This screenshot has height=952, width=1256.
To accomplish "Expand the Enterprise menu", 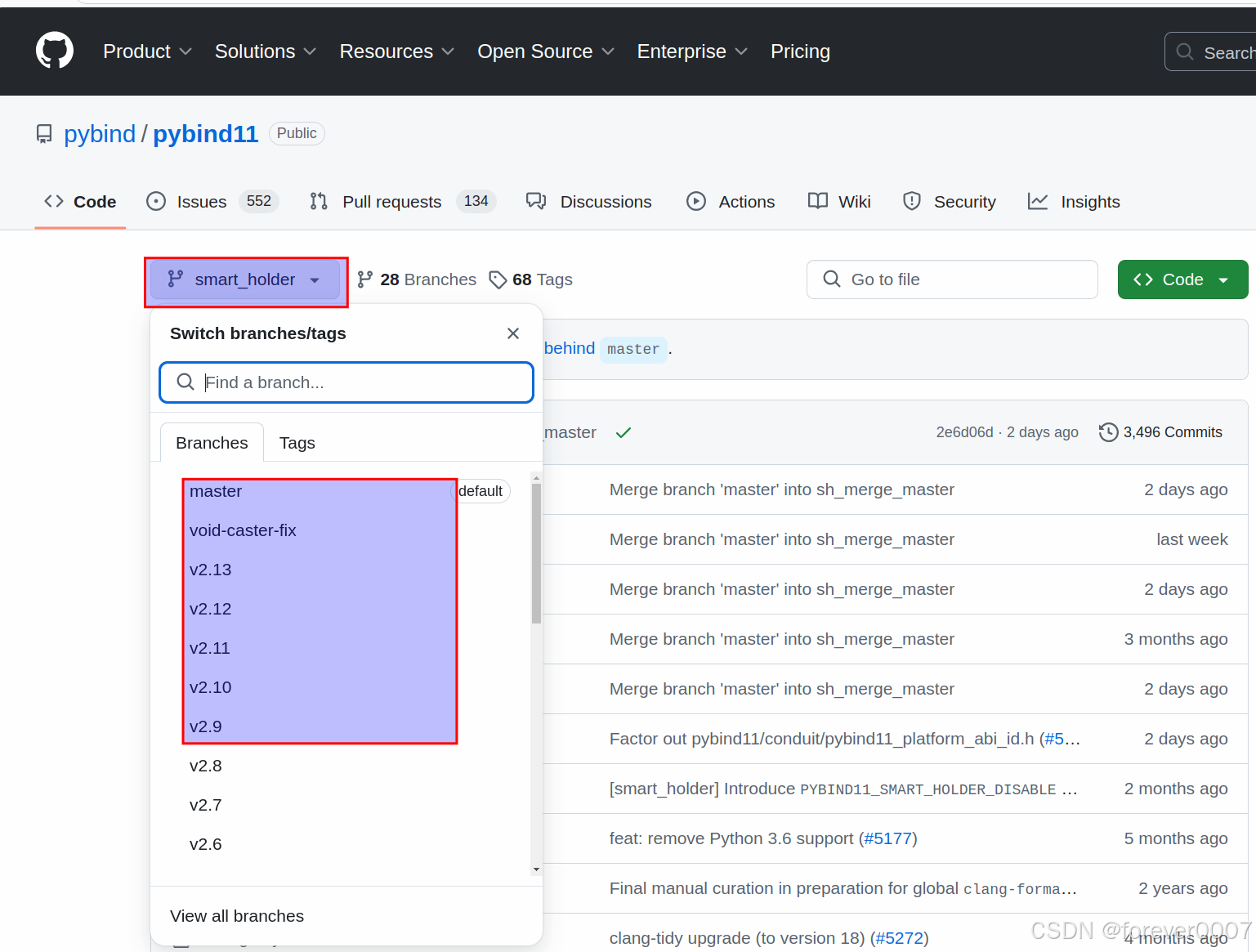I will [692, 51].
